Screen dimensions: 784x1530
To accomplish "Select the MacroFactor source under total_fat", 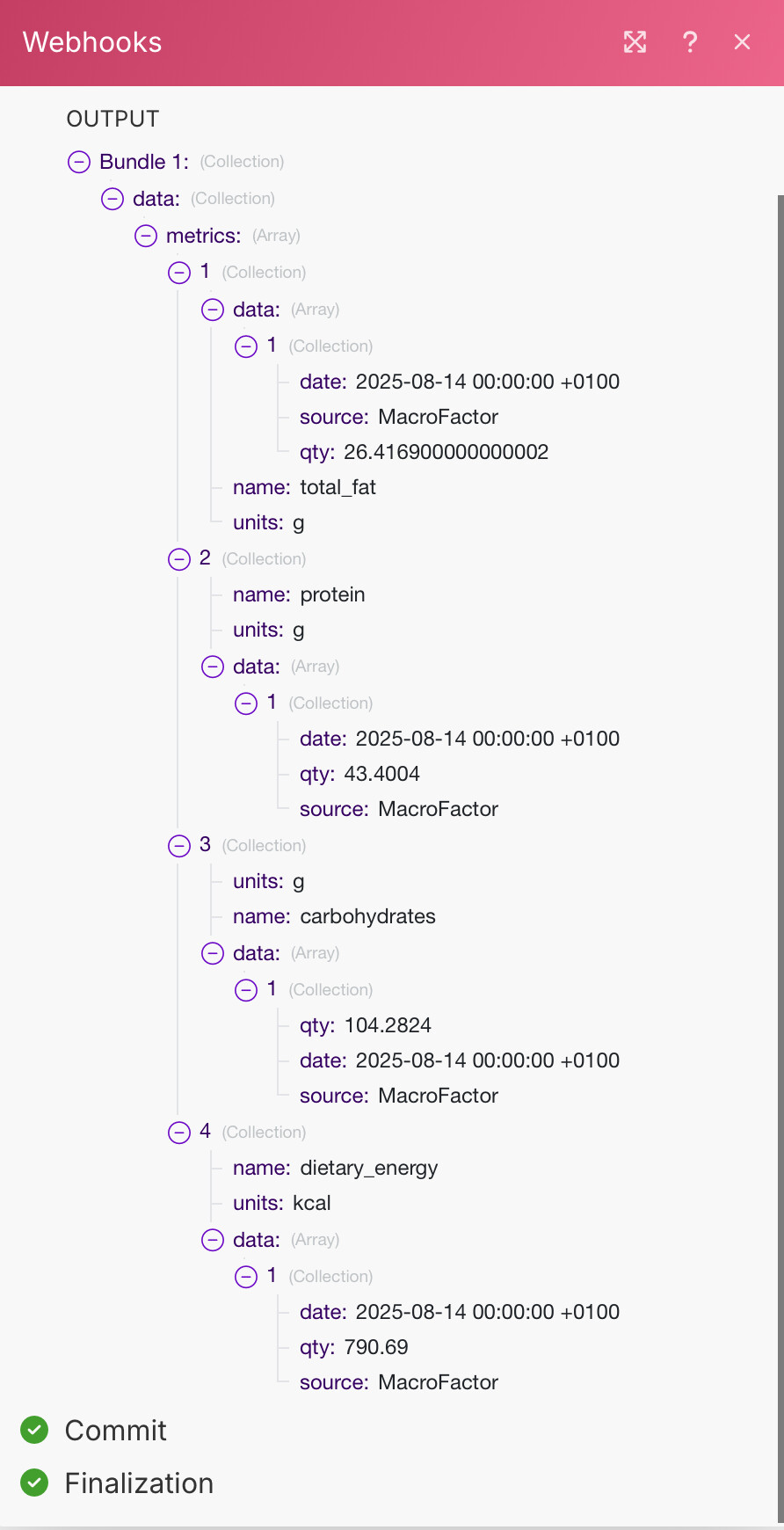I will 438,417.
